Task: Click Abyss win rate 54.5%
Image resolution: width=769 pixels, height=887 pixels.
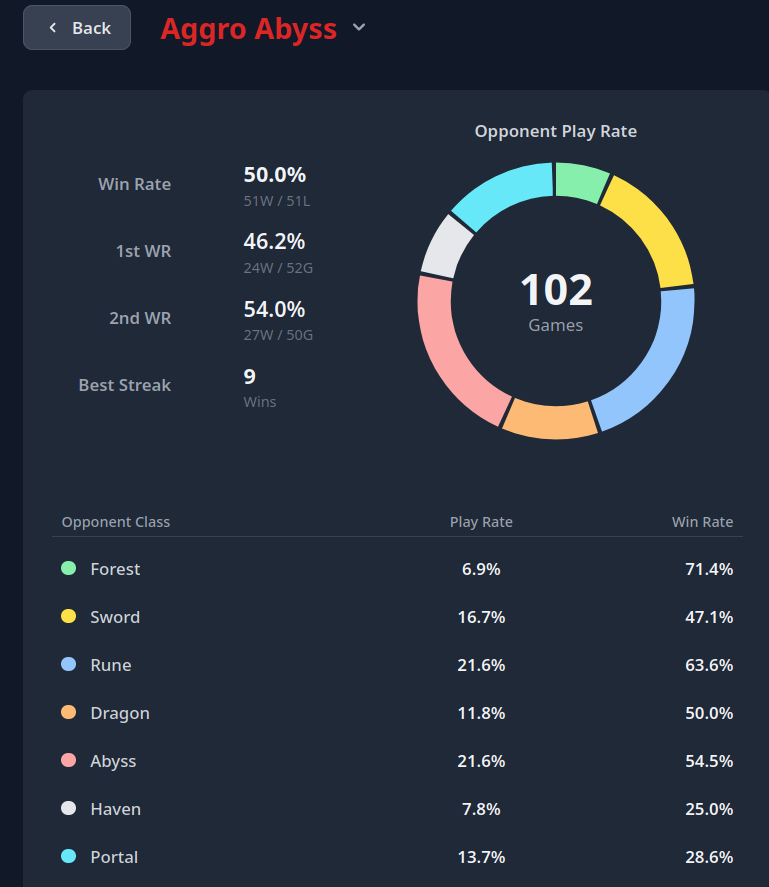Action: coord(709,761)
